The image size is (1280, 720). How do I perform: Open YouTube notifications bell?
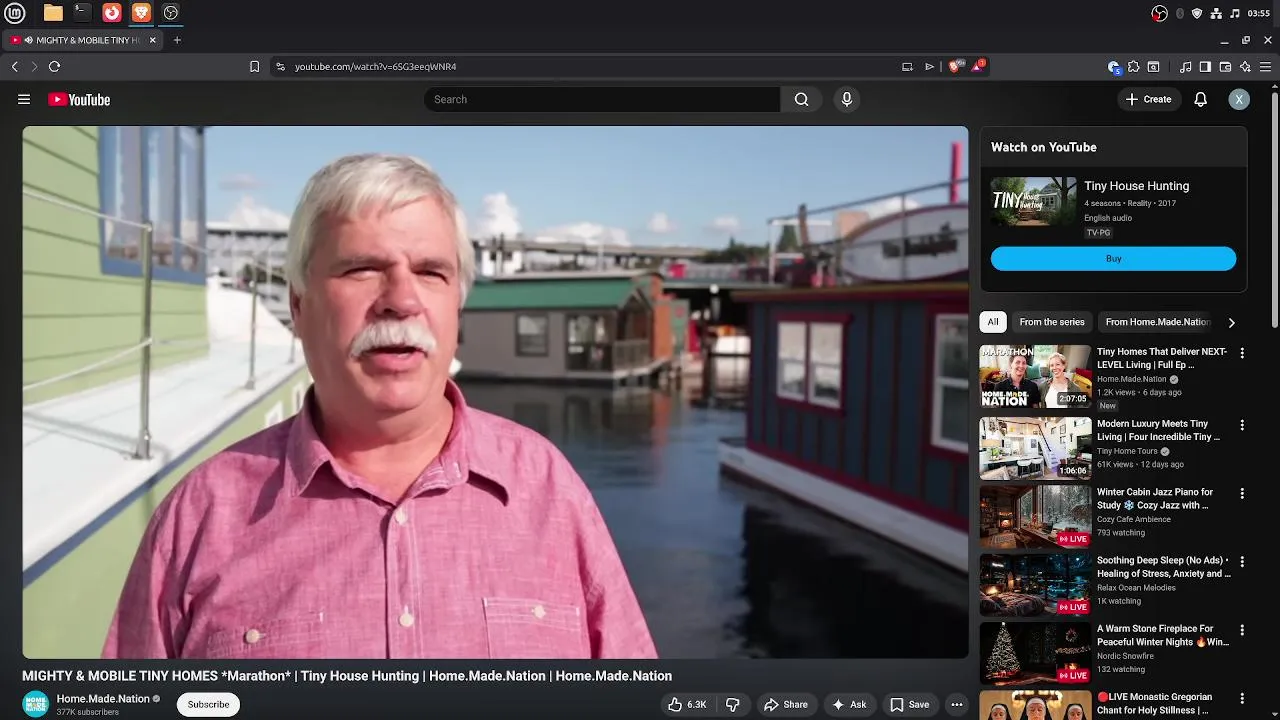pos(1201,99)
